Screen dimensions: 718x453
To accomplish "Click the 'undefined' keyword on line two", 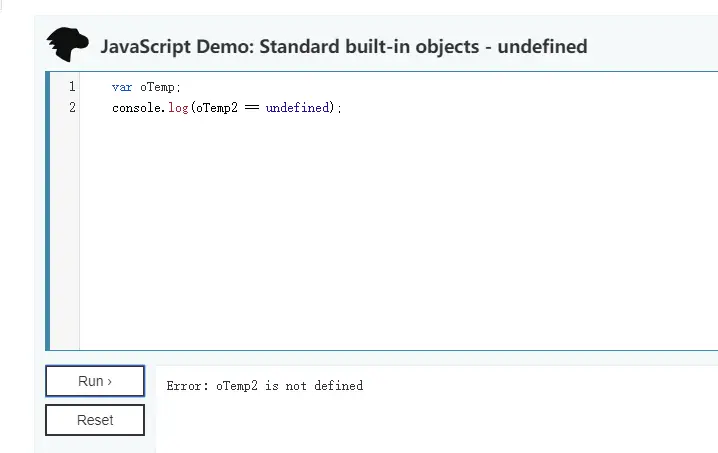I will (298, 107).
